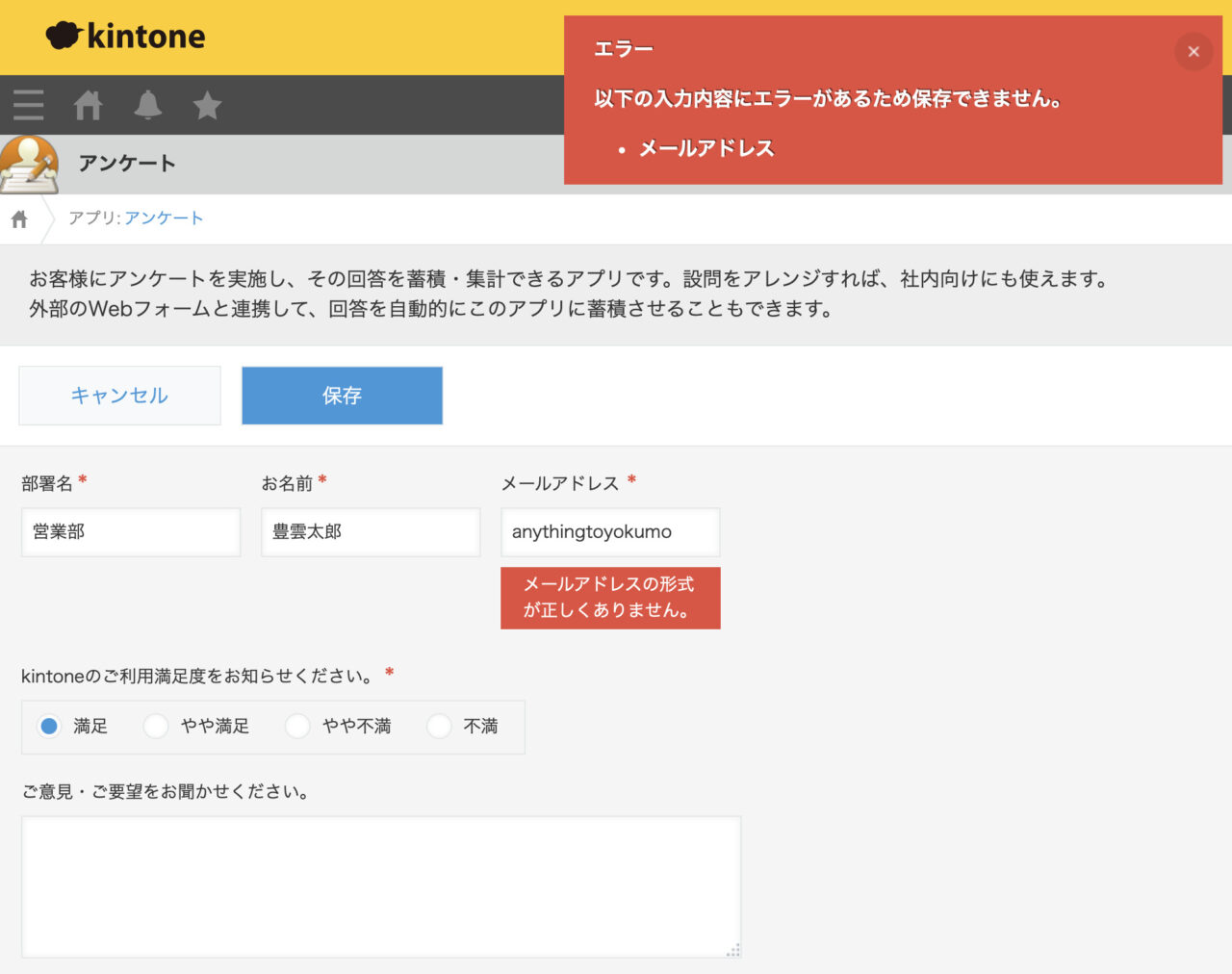1232x974 pixels.
Task: Click inside the 部署名 input field
Action: point(130,531)
